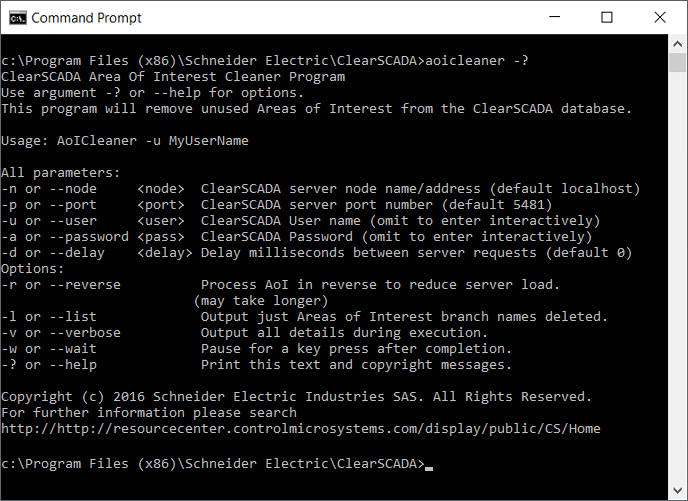This screenshot has width=688, height=501.
Task: Click the "-u or --user" parameter line
Action: [300, 221]
